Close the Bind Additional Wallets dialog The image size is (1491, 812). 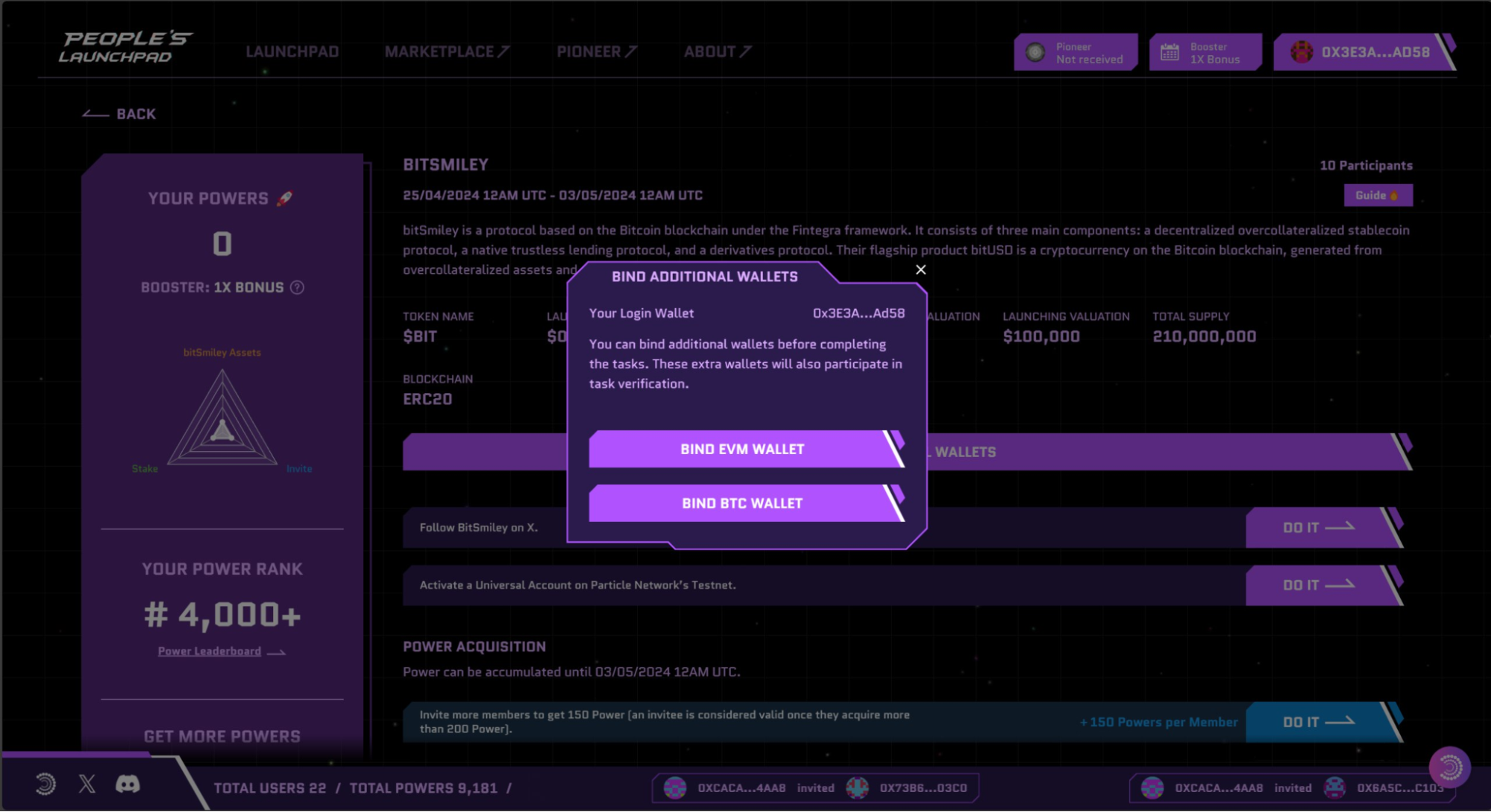click(x=920, y=270)
